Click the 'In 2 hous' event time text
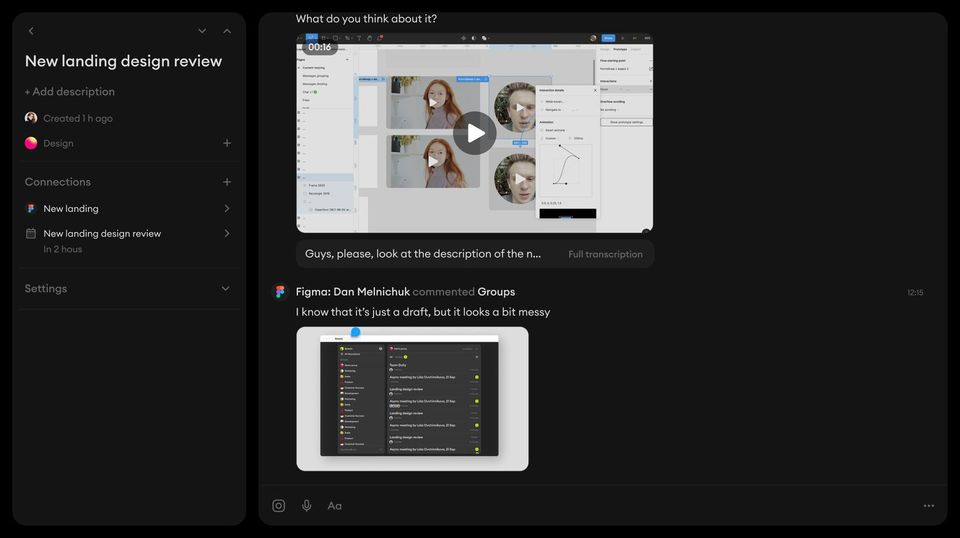Viewport: 960px width, 538px height. point(62,249)
